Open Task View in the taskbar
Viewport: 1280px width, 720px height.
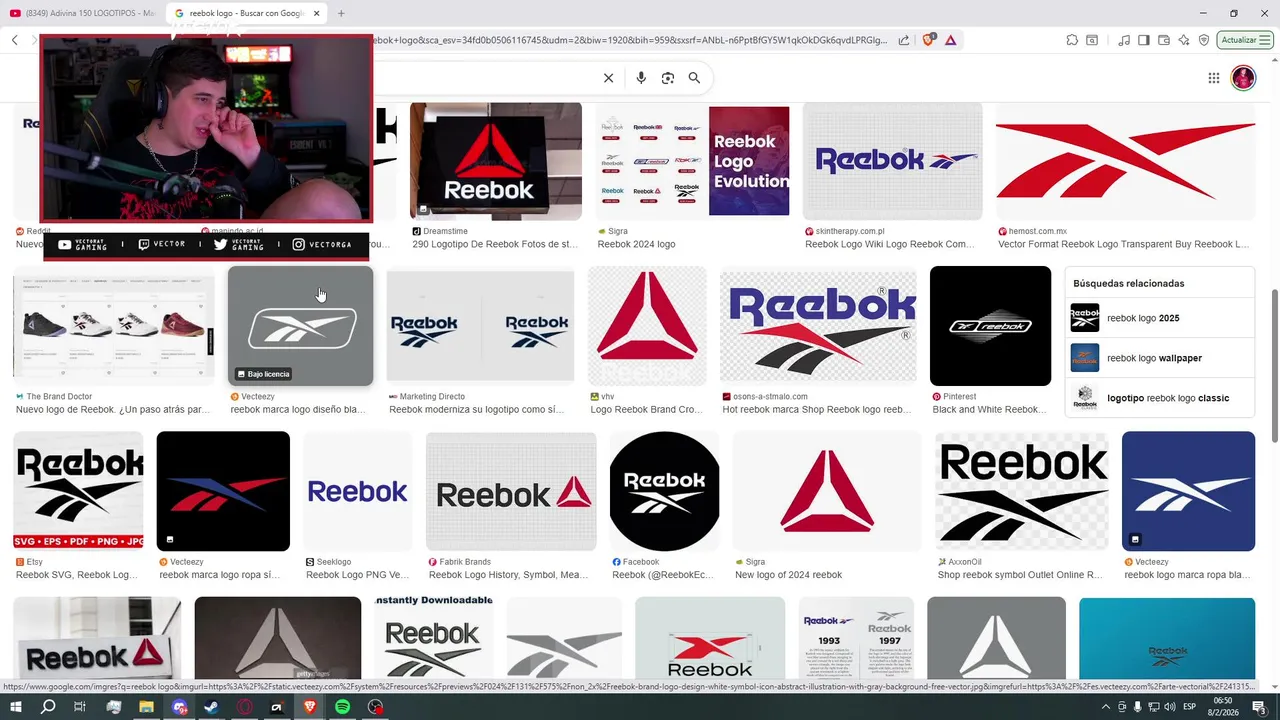81,707
